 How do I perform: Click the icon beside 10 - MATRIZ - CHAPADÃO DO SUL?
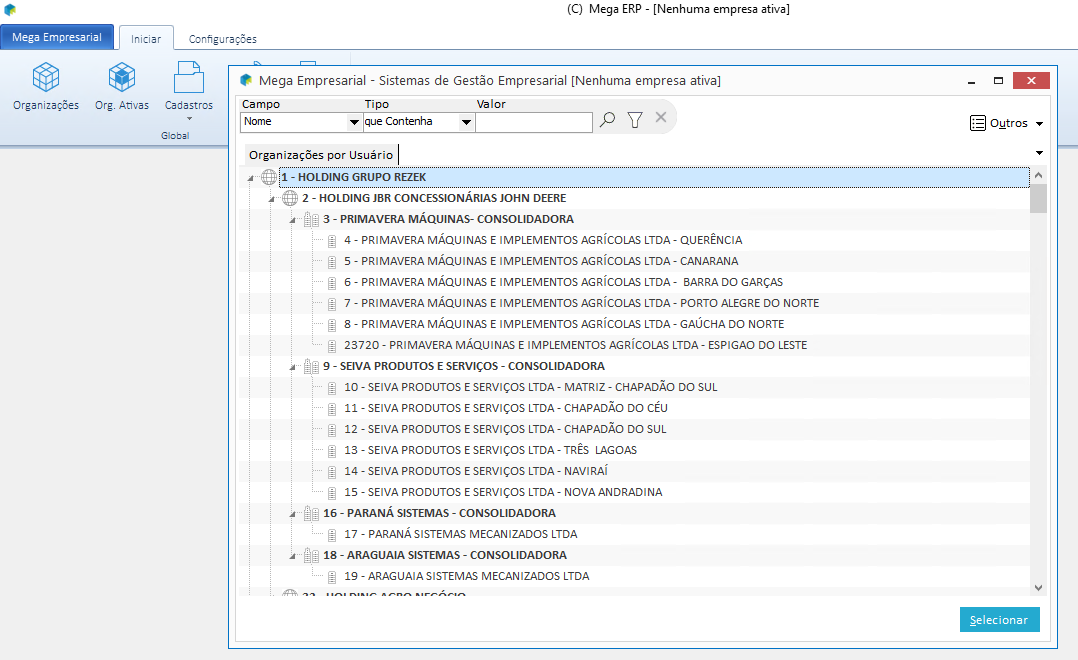point(332,388)
